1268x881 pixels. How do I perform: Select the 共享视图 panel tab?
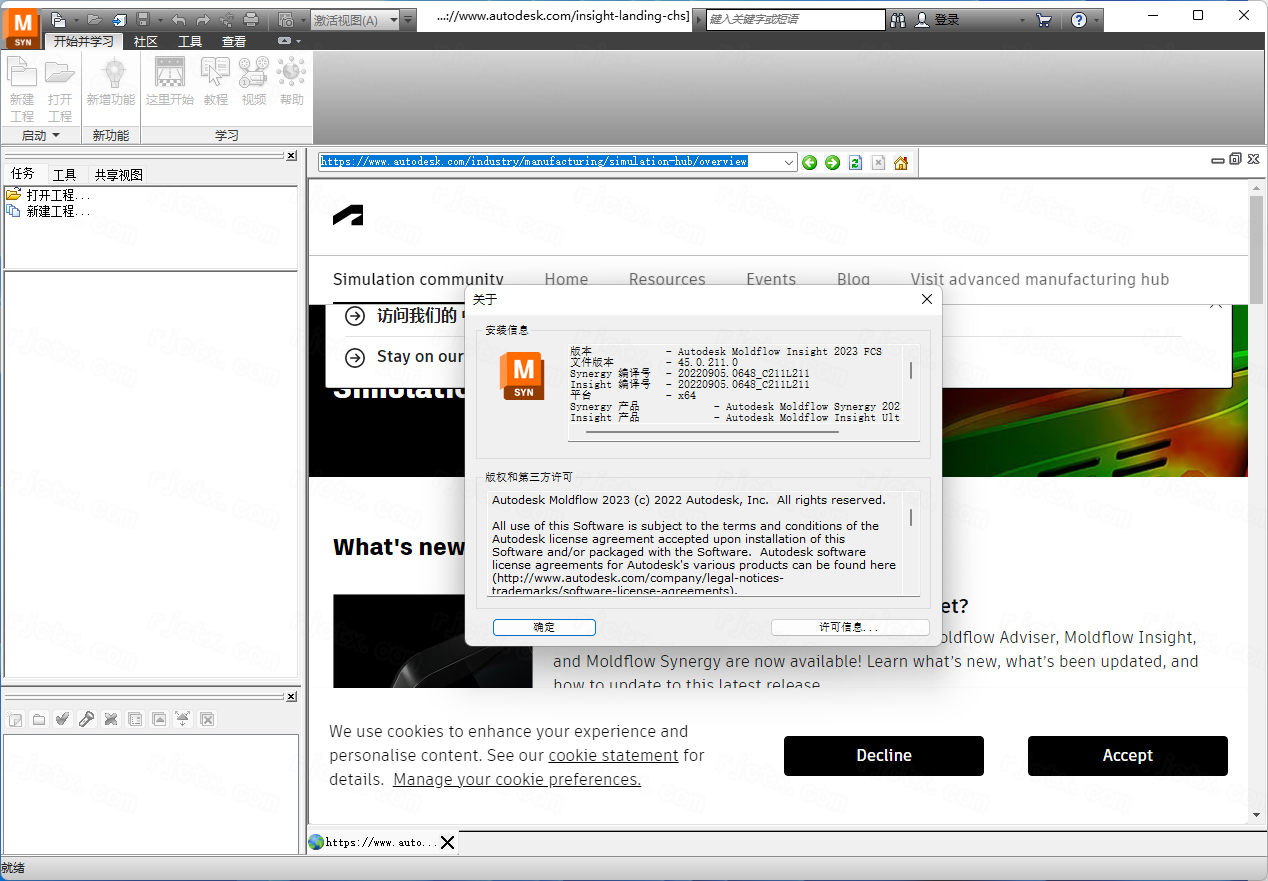[119, 174]
